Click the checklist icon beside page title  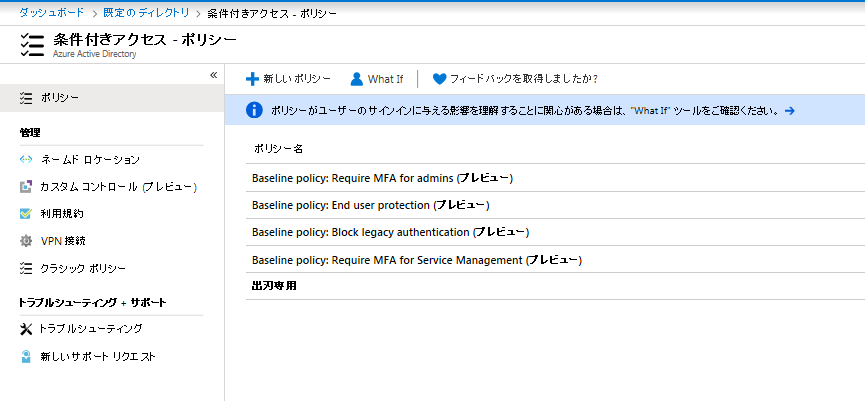[x=31, y=45]
